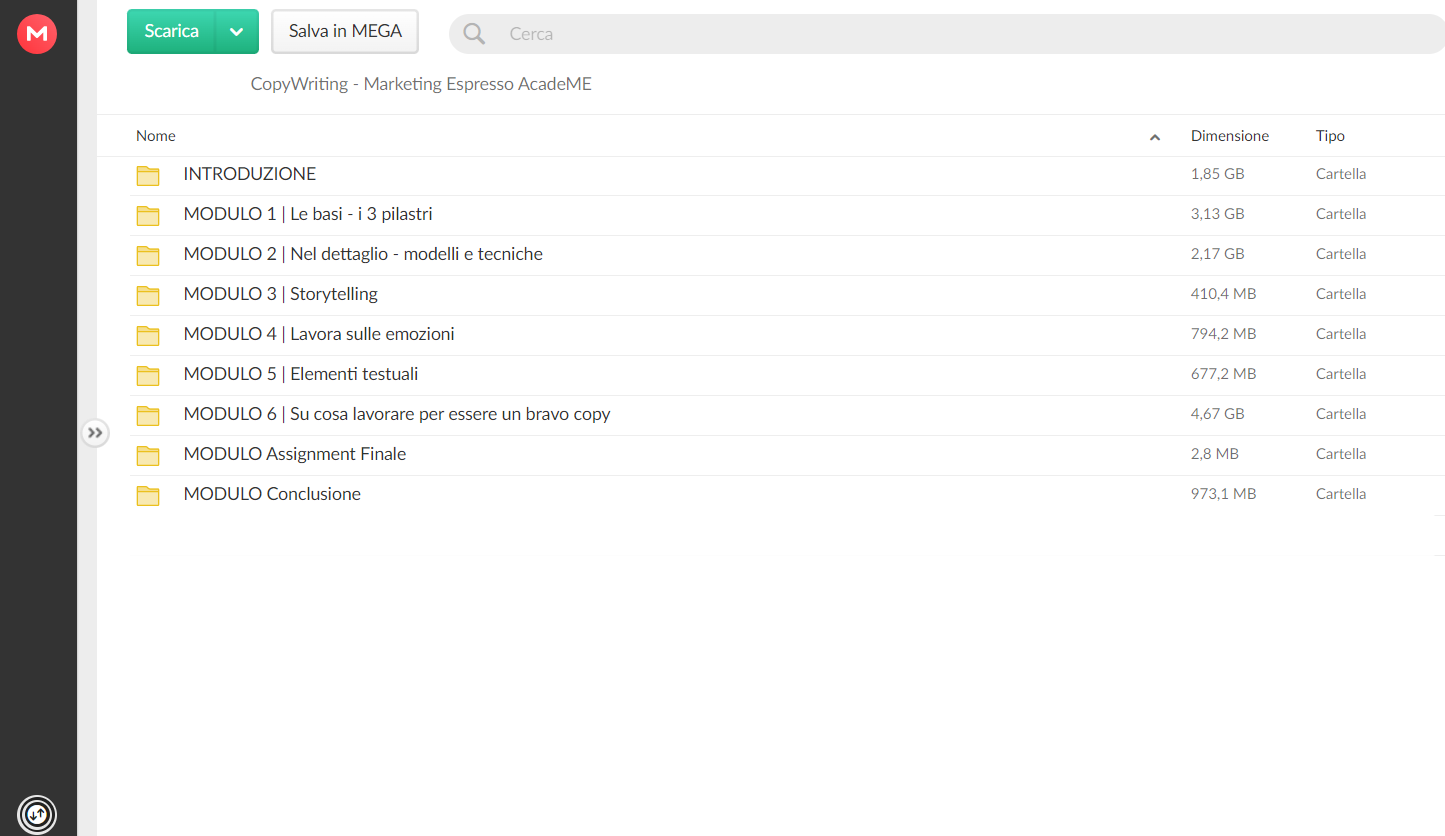Select the INTRODUZIONE folder name
The height and width of the screenshot is (836, 1445).
click(250, 174)
